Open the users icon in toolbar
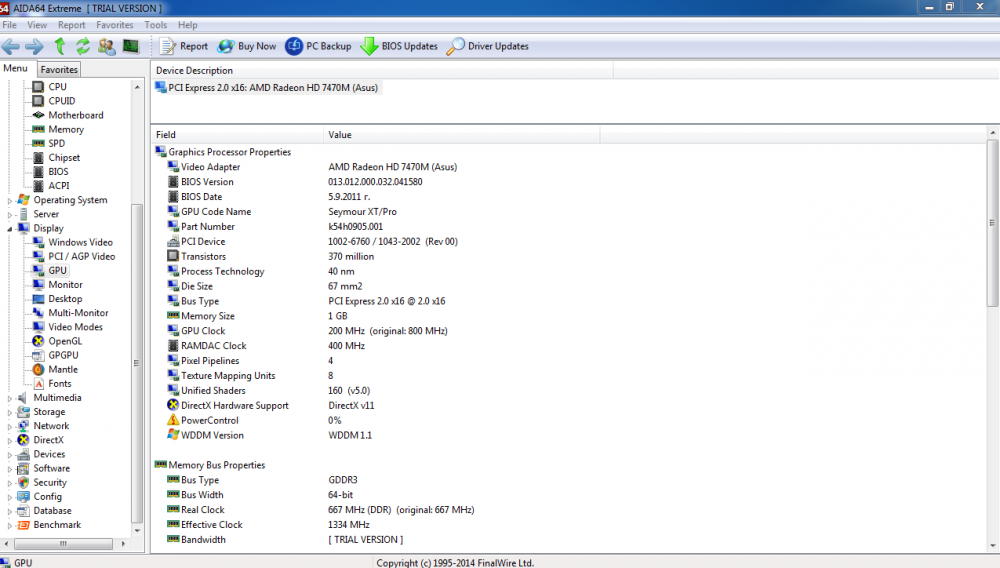 click(x=107, y=46)
